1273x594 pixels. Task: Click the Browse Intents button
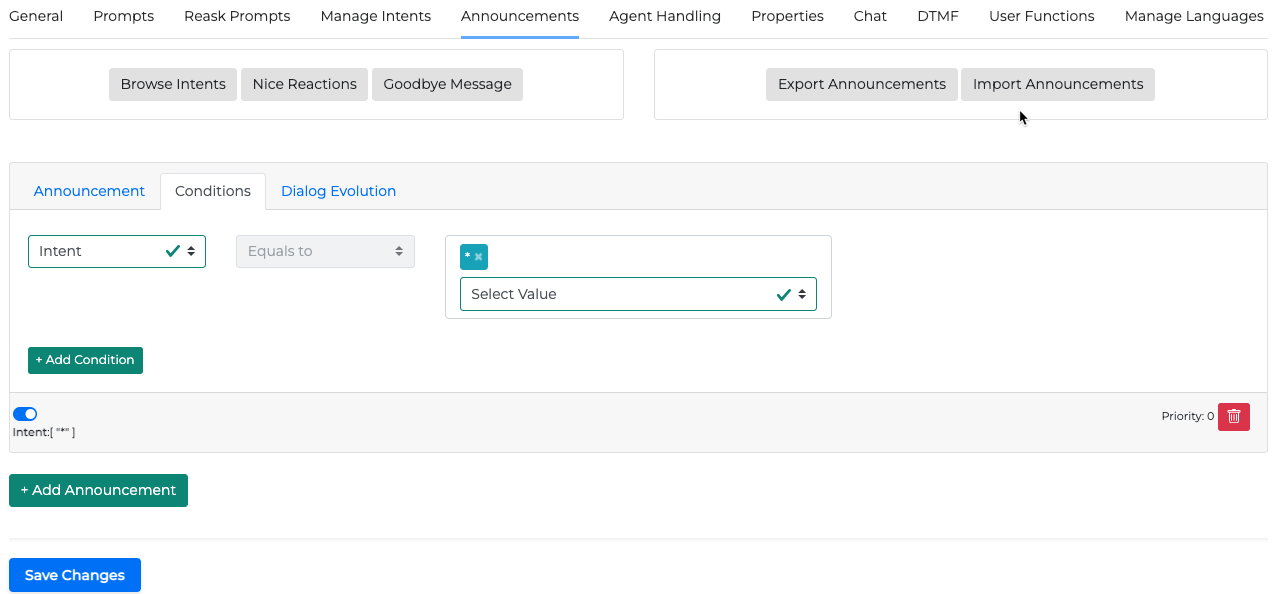pyautogui.click(x=173, y=84)
